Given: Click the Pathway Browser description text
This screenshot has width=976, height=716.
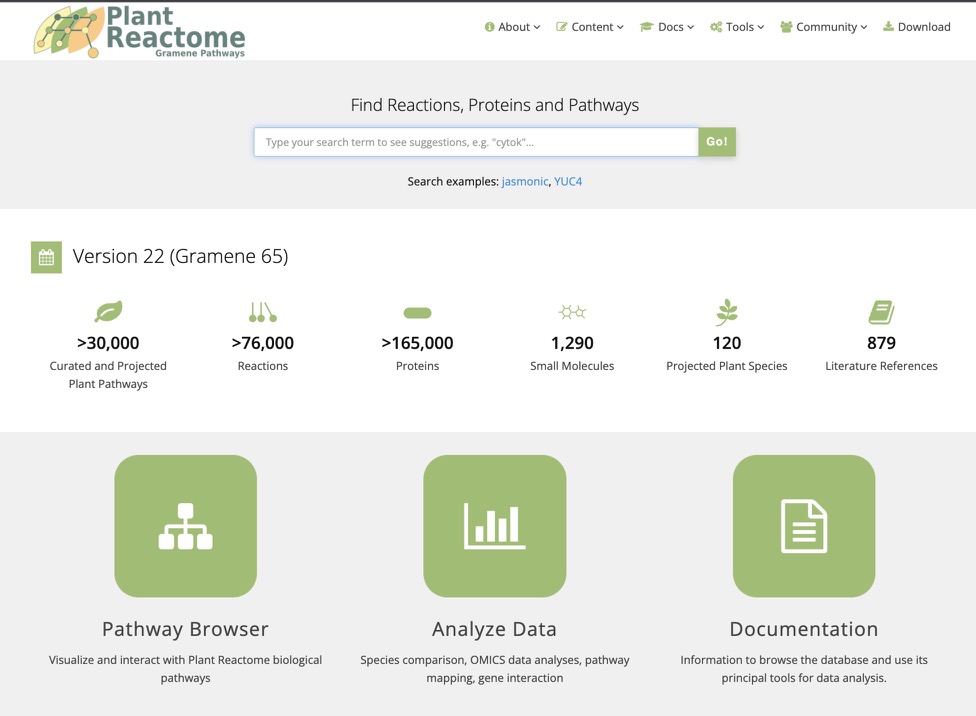Looking at the screenshot, I should click(x=185, y=669).
